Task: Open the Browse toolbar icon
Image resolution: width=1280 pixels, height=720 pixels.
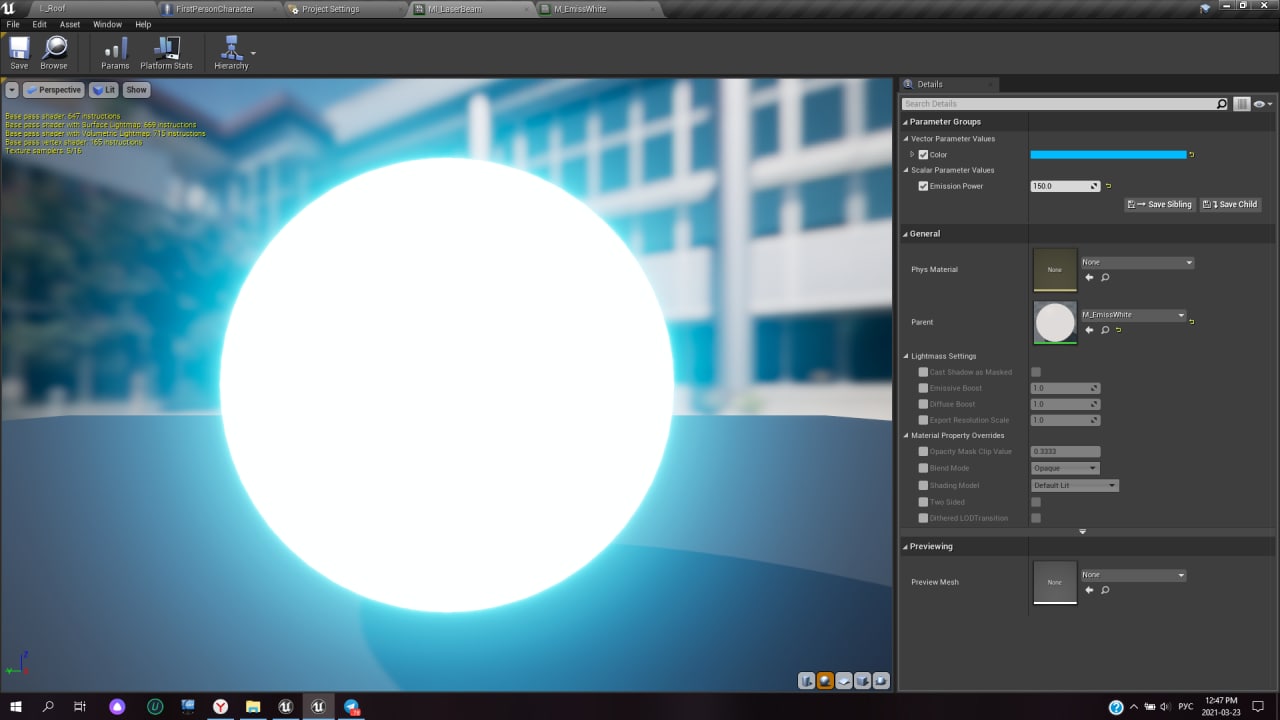Action: [54, 53]
